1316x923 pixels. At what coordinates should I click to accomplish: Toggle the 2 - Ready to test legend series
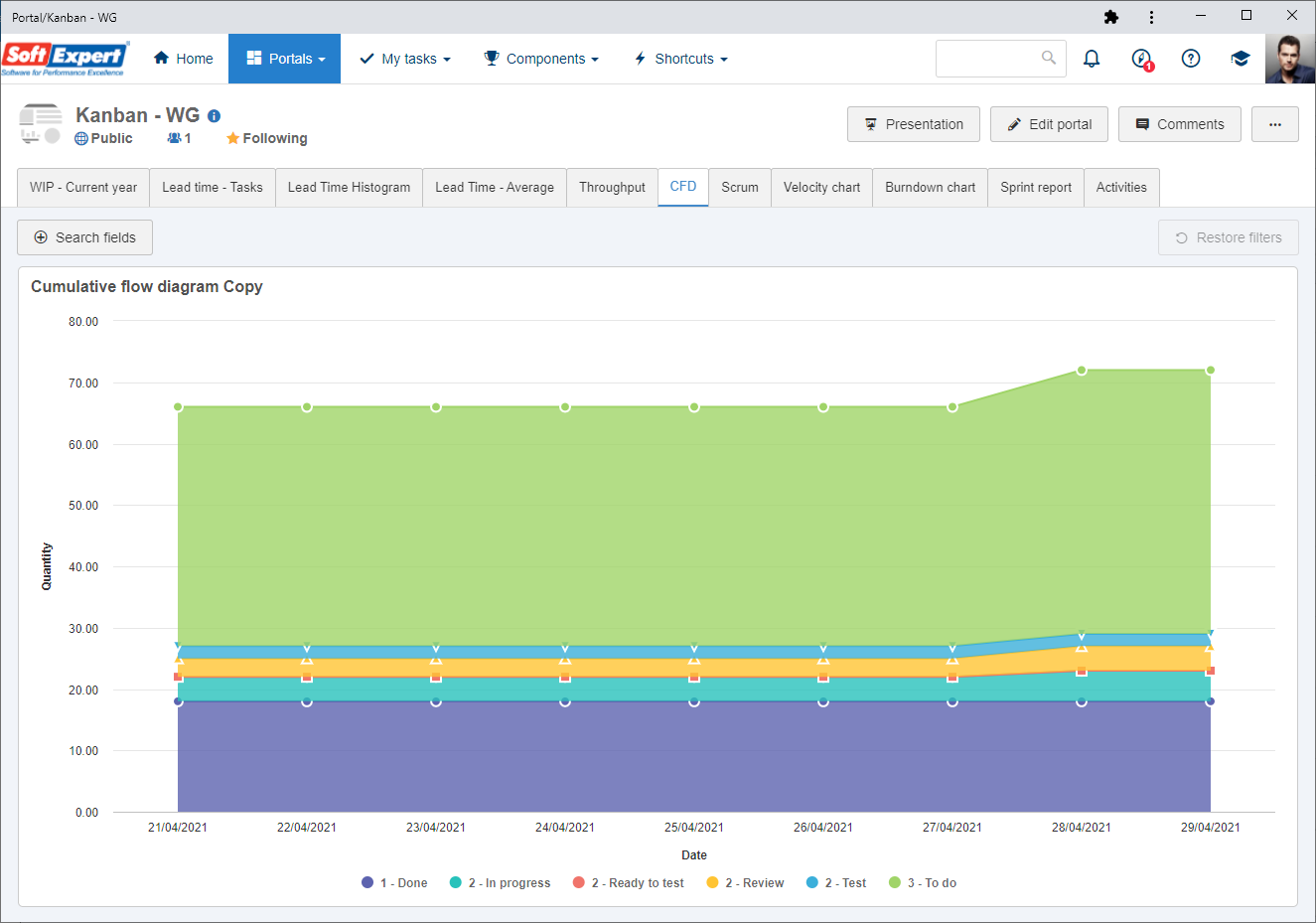(629, 882)
